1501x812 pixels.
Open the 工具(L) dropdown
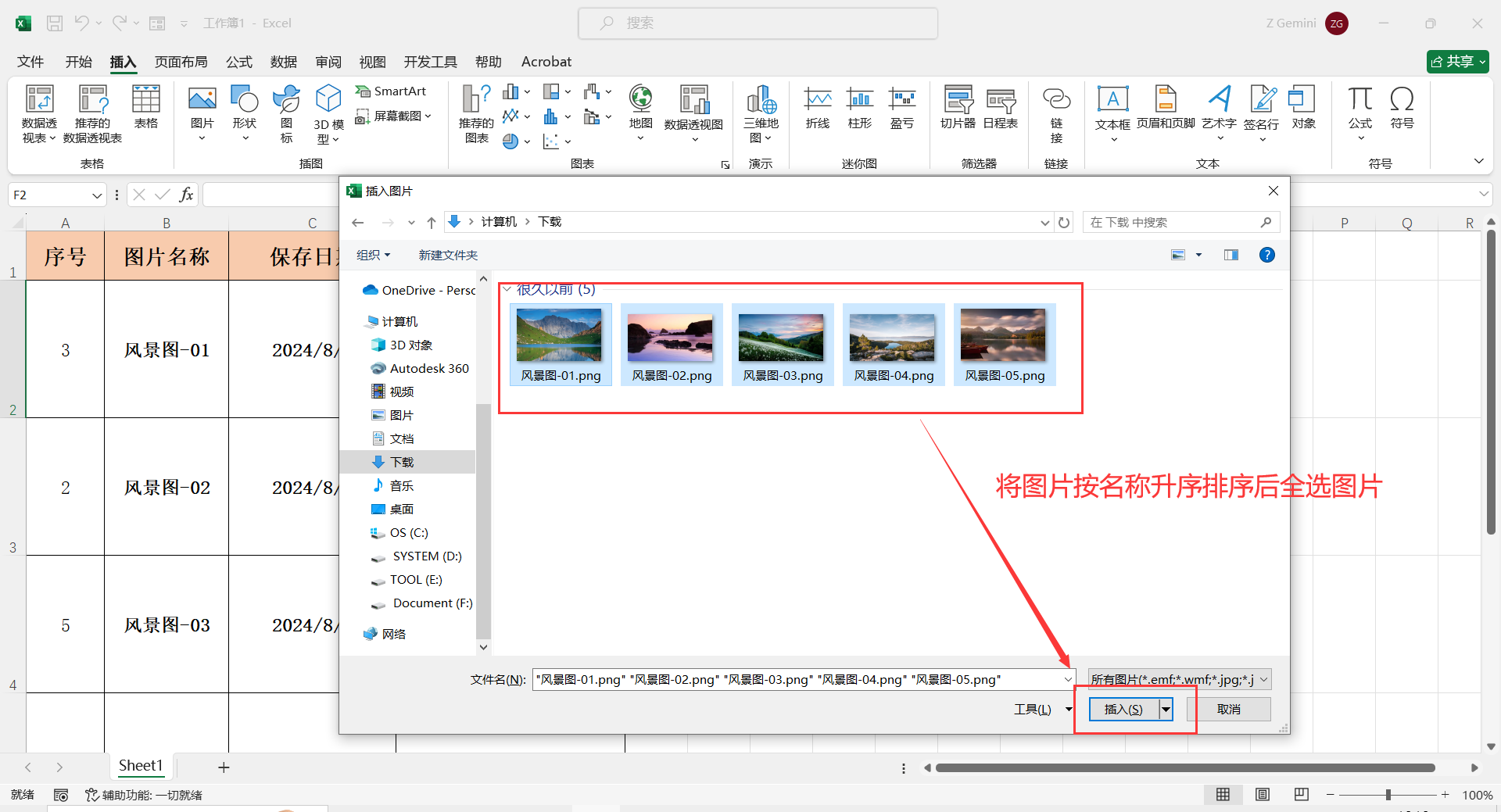(1041, 709)
